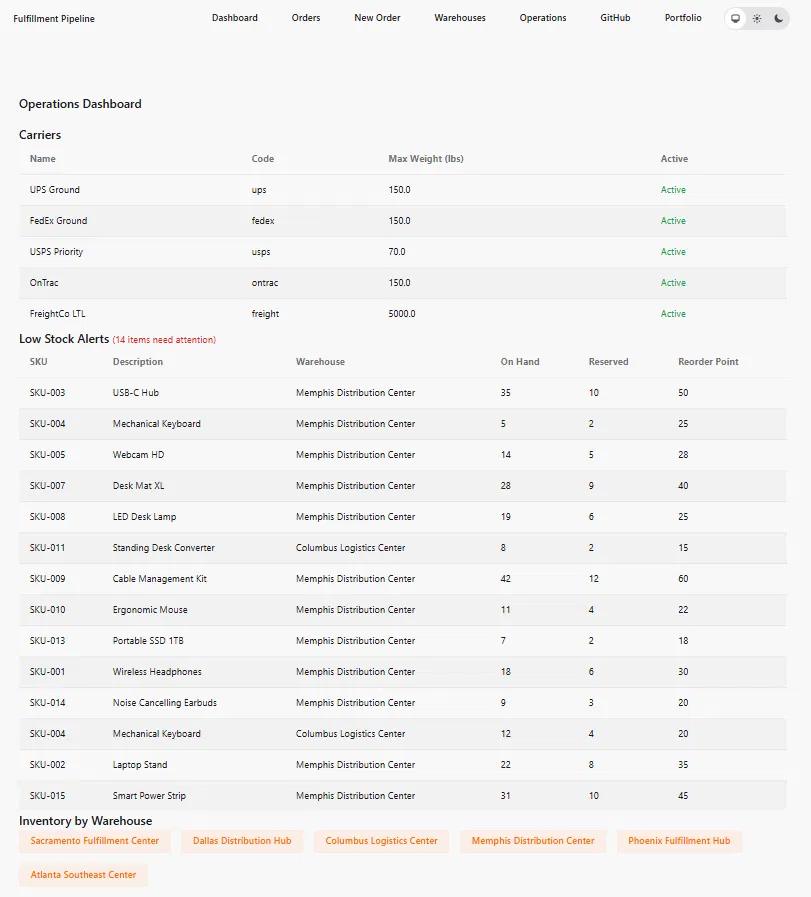The width and height of the screenshot is (811, 897).
Task: Click the Max Weight (lbs) column header
Action: 426,159
